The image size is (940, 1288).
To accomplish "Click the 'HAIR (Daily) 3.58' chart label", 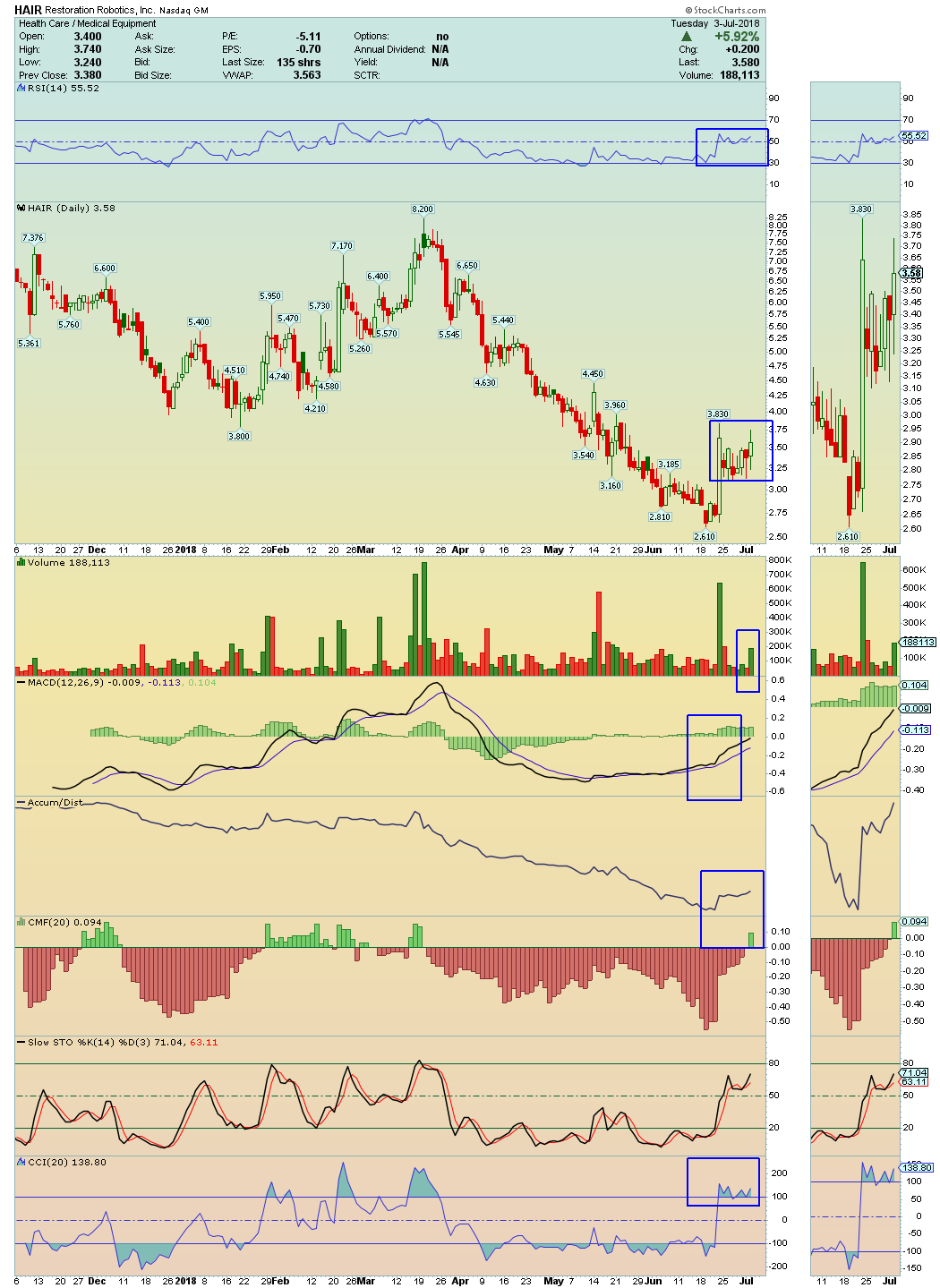I will [72, 209].
